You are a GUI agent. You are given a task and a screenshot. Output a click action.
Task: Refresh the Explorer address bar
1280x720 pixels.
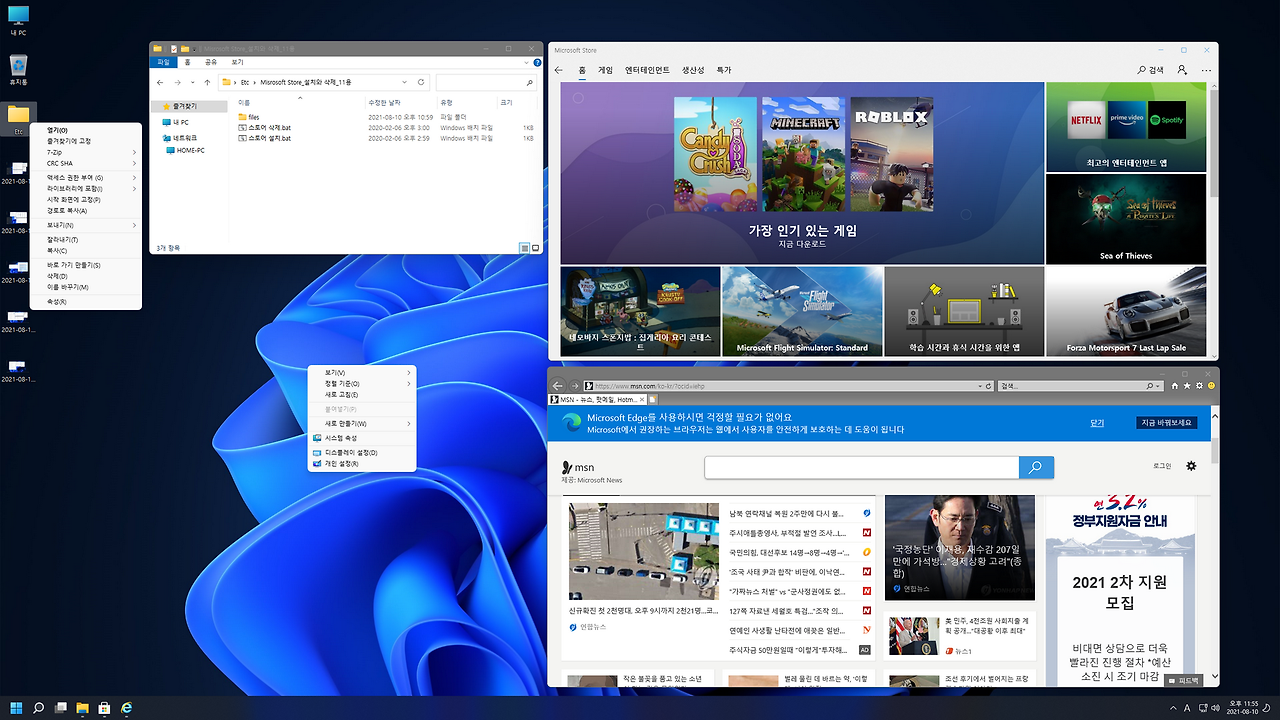(421, 82)
